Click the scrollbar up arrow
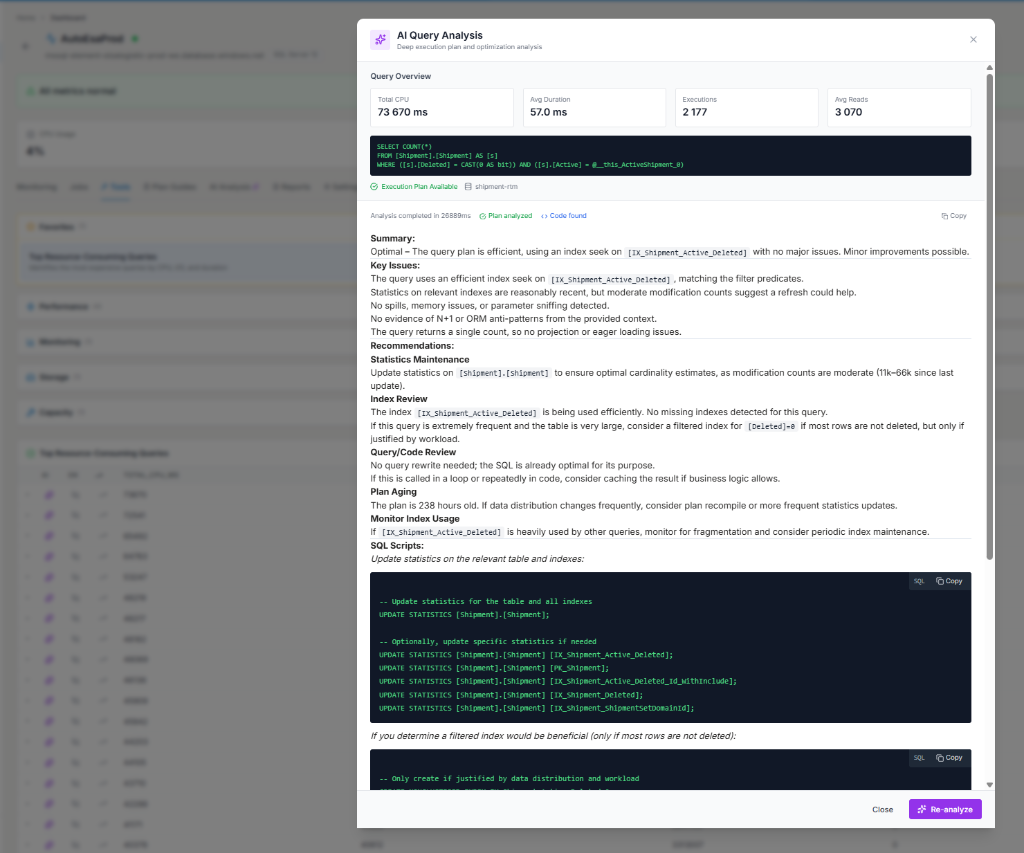 coord(990,67)
